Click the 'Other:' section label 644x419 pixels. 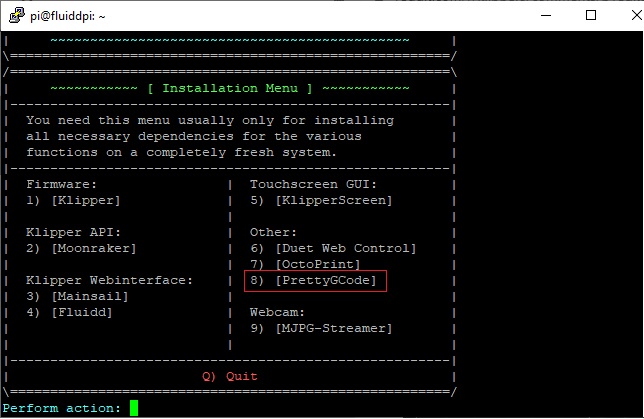tap(273, 233)
